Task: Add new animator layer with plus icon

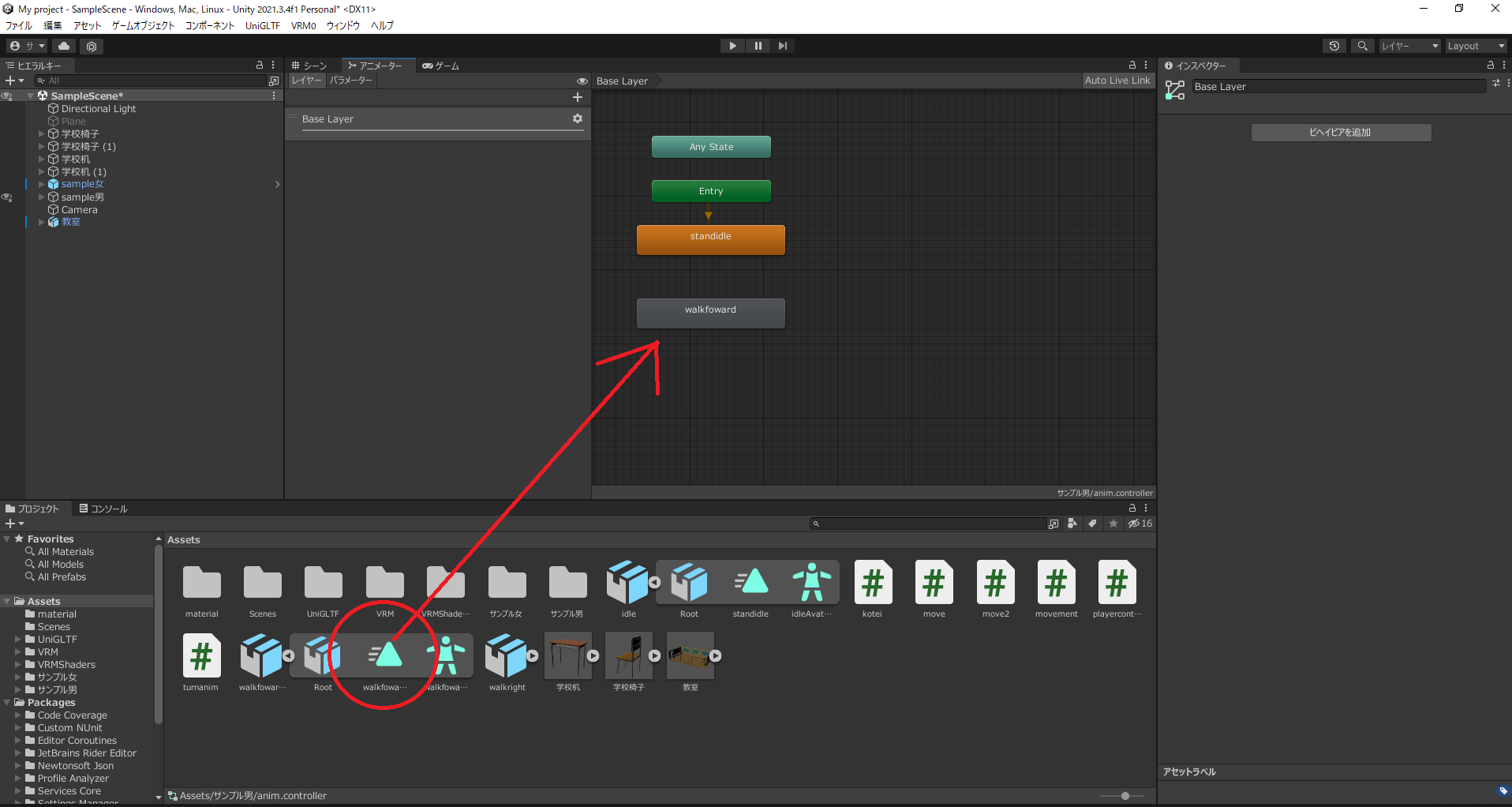Action: [x=578, y=97]
